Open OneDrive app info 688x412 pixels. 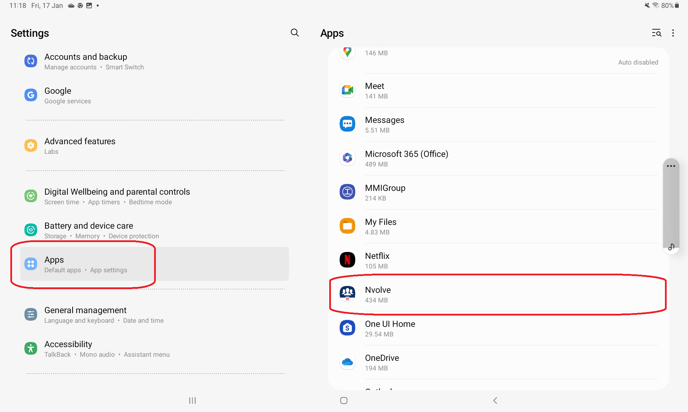[x=498, y=362]
